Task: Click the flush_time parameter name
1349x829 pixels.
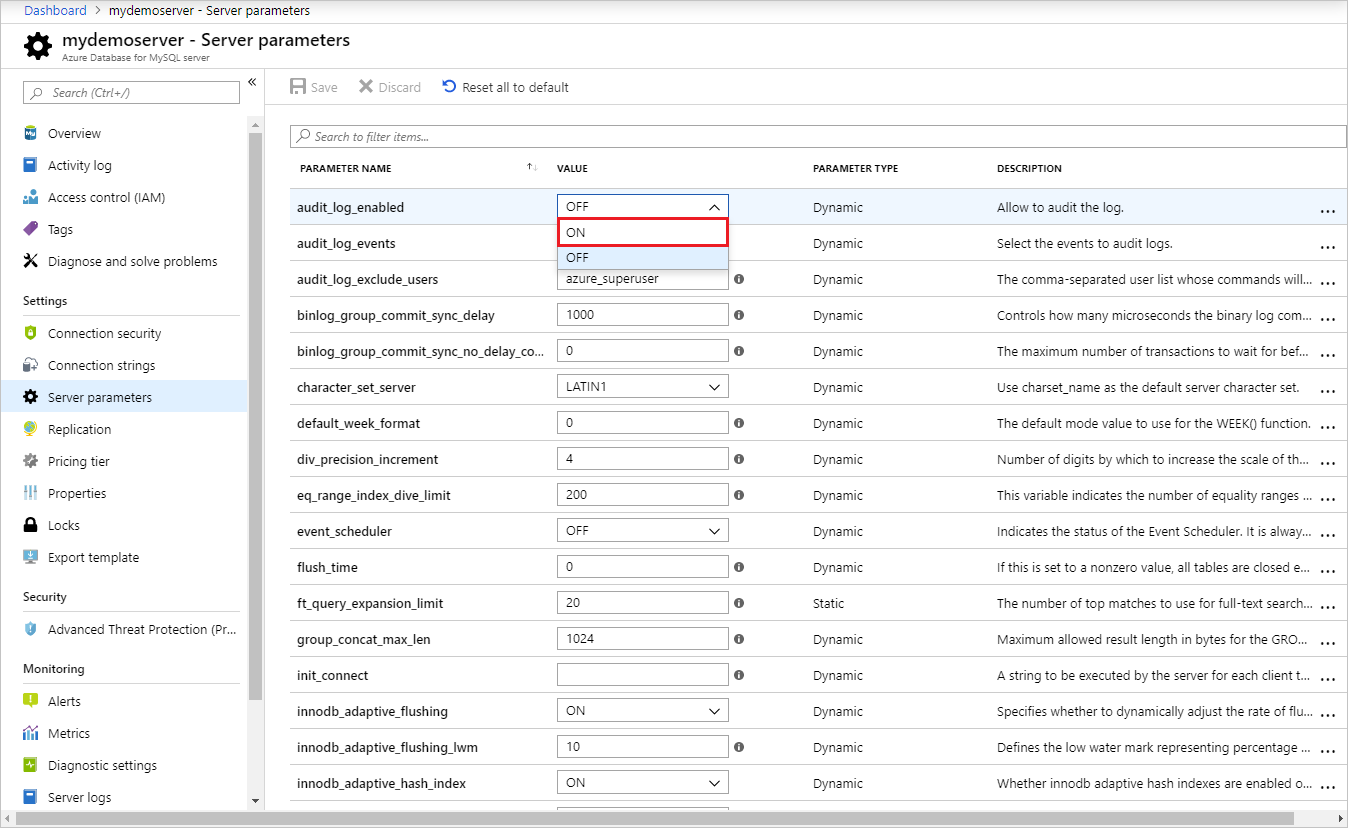Action: click(327, 567)
